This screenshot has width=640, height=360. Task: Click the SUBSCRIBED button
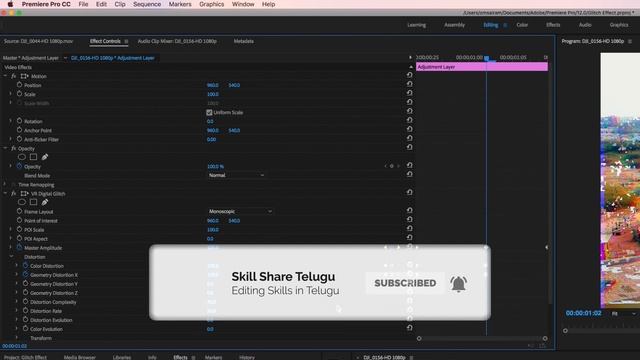pos(405,283)
